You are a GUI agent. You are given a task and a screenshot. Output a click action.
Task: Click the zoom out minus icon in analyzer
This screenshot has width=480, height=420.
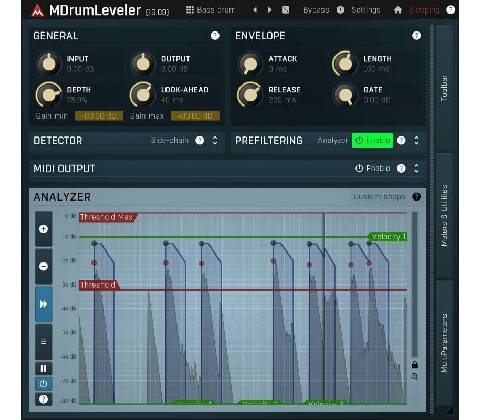pyautogui.click(x=43, y=266)
